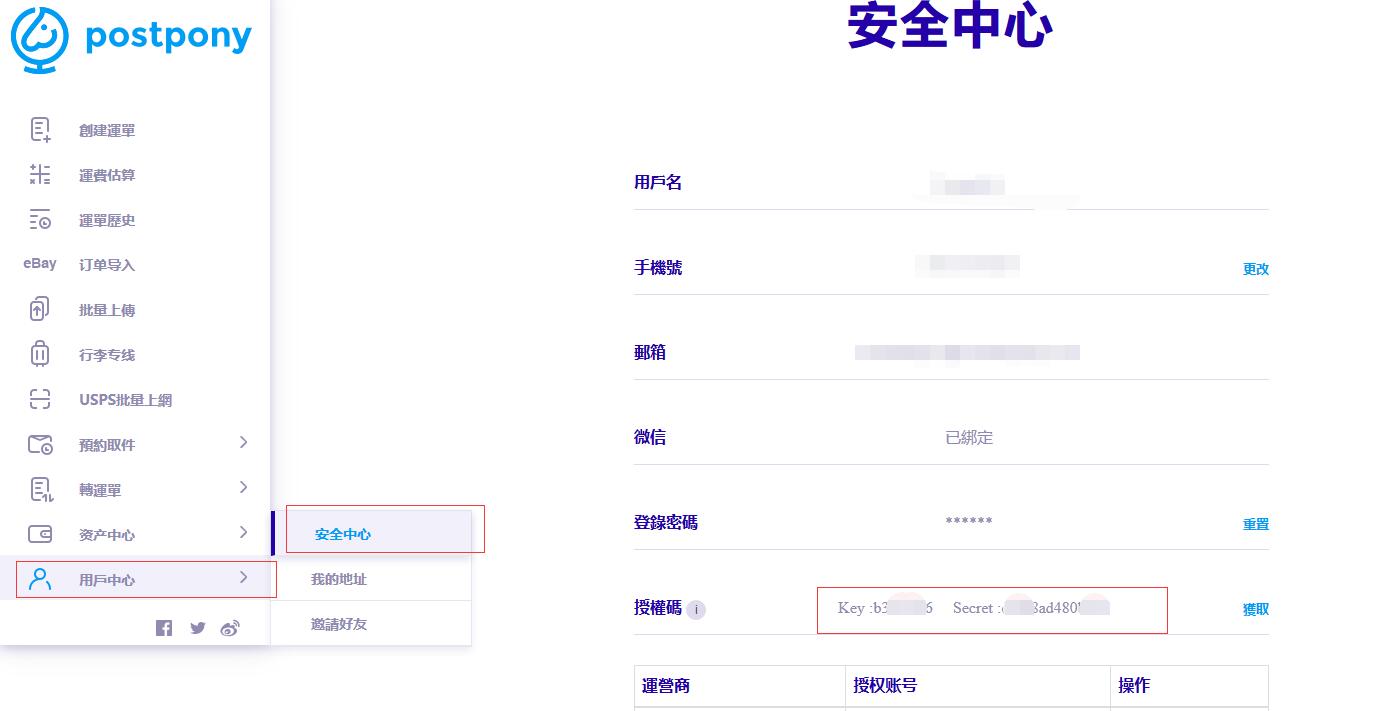Select 我的地址 in the submenu
Screen dimensions: 1392x711
[x=339, y=579]
